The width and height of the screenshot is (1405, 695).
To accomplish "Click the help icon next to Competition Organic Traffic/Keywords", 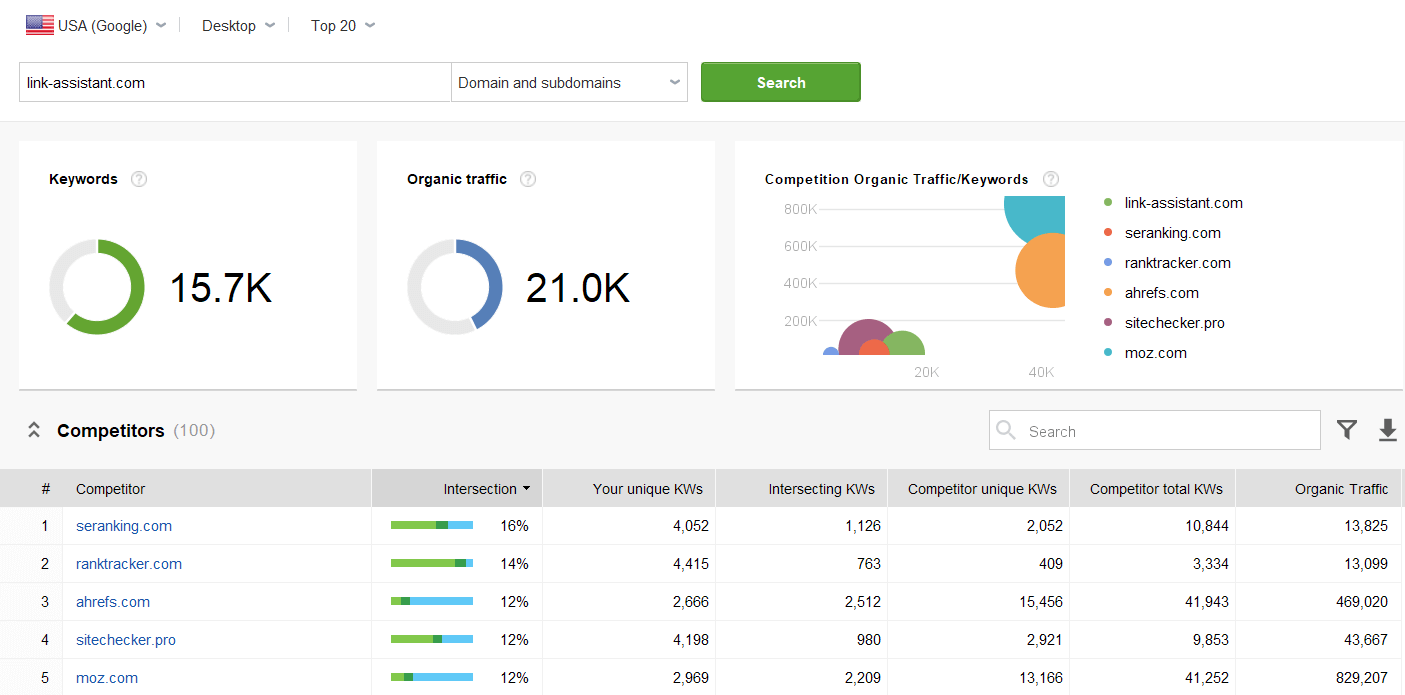I will click(1051, 179).
